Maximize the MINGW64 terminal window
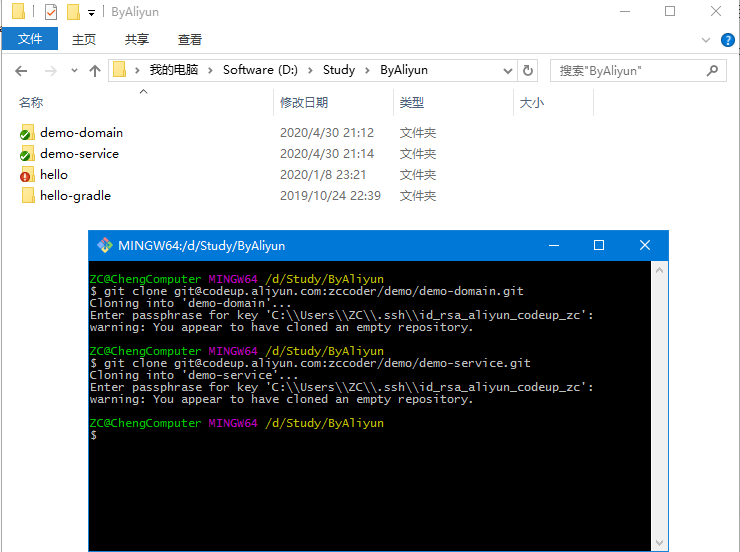 [599, 245]
